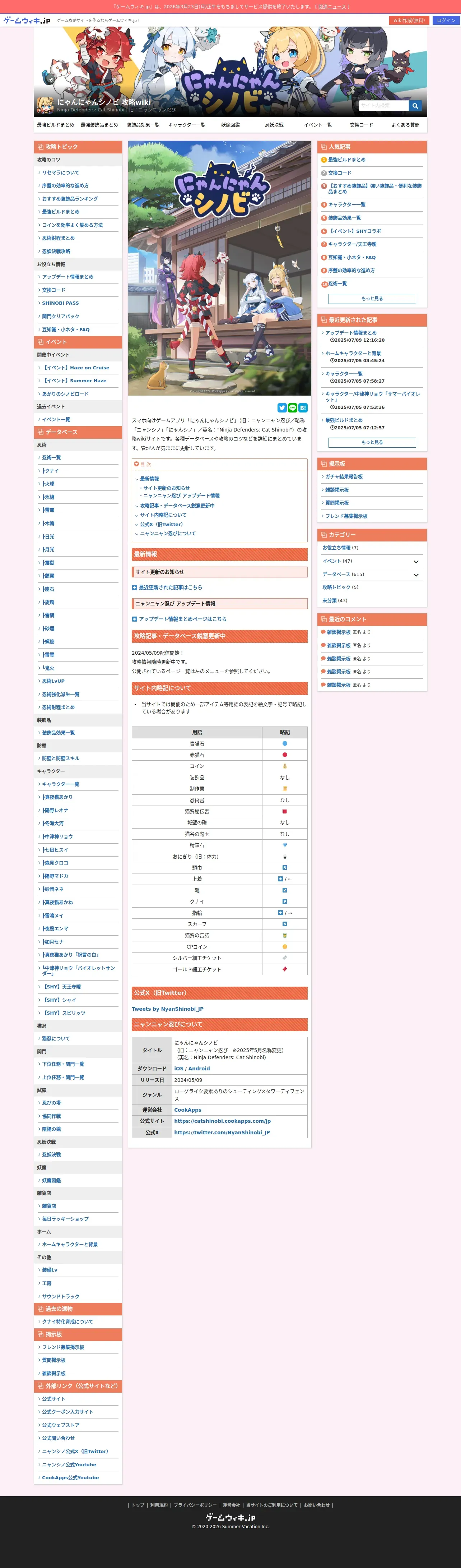This screenshot has width=461, height=1568.
Task: Open the 関連ニュース link in top notice
Action: click(332, 7)
